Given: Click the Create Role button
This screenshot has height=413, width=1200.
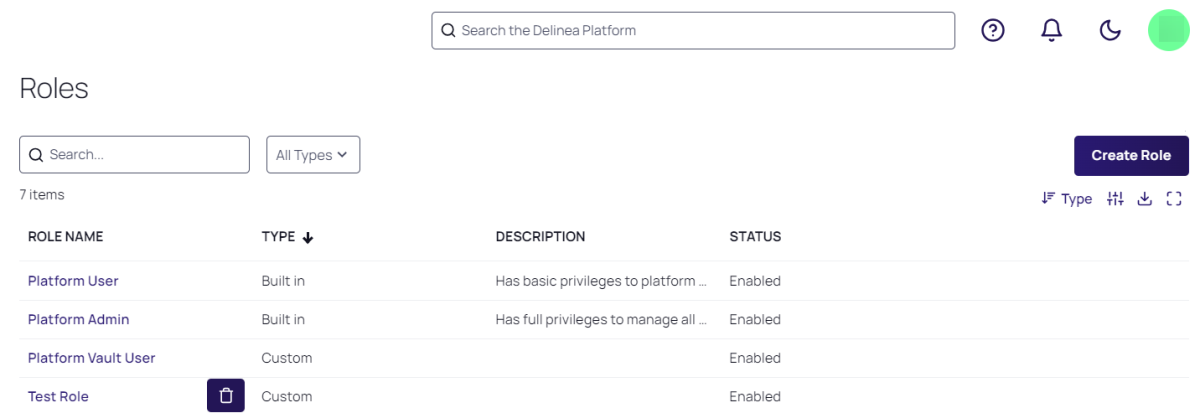Looking at the screenshot, I should (x=1130, y=156).
